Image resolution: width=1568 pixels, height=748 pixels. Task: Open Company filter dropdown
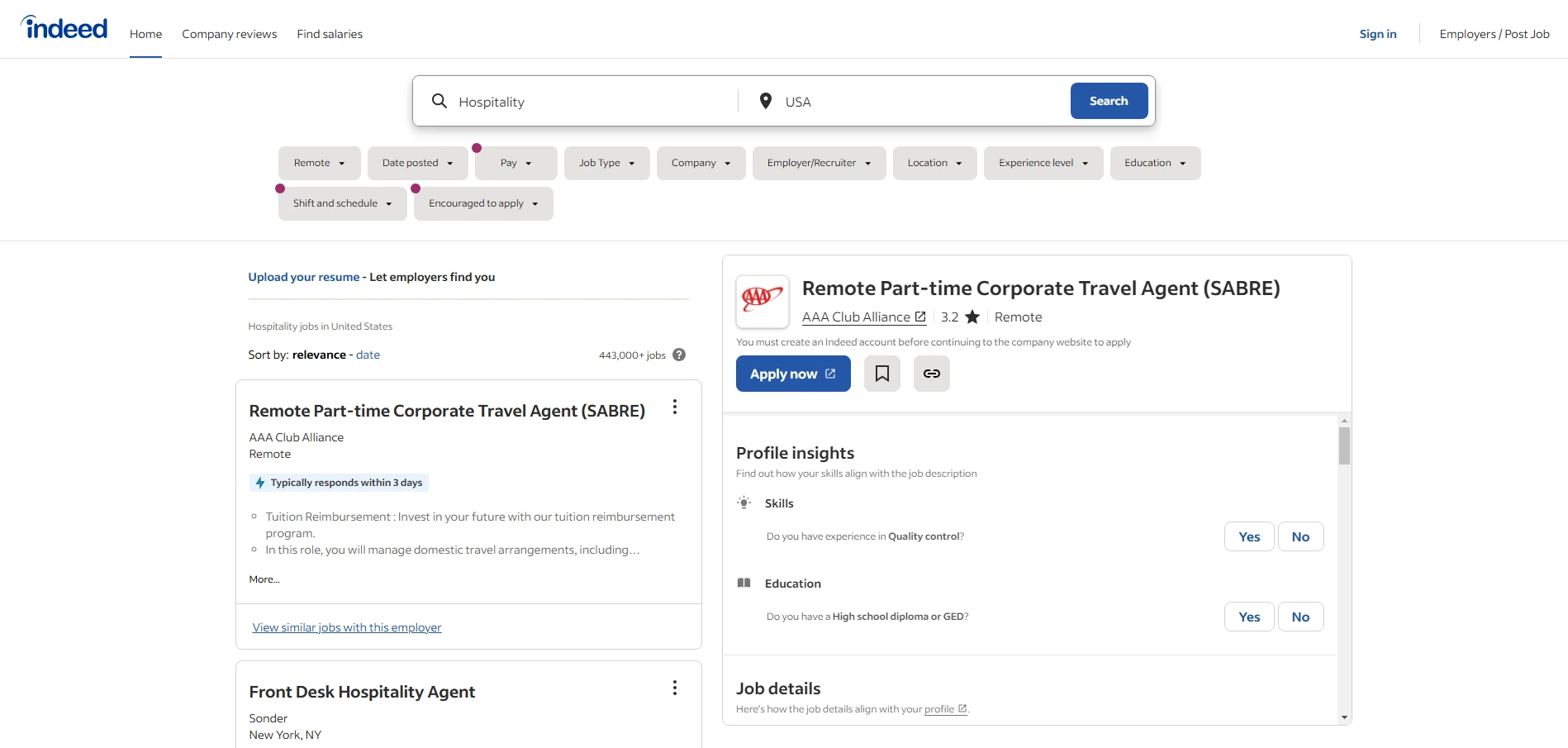[701, 163]
